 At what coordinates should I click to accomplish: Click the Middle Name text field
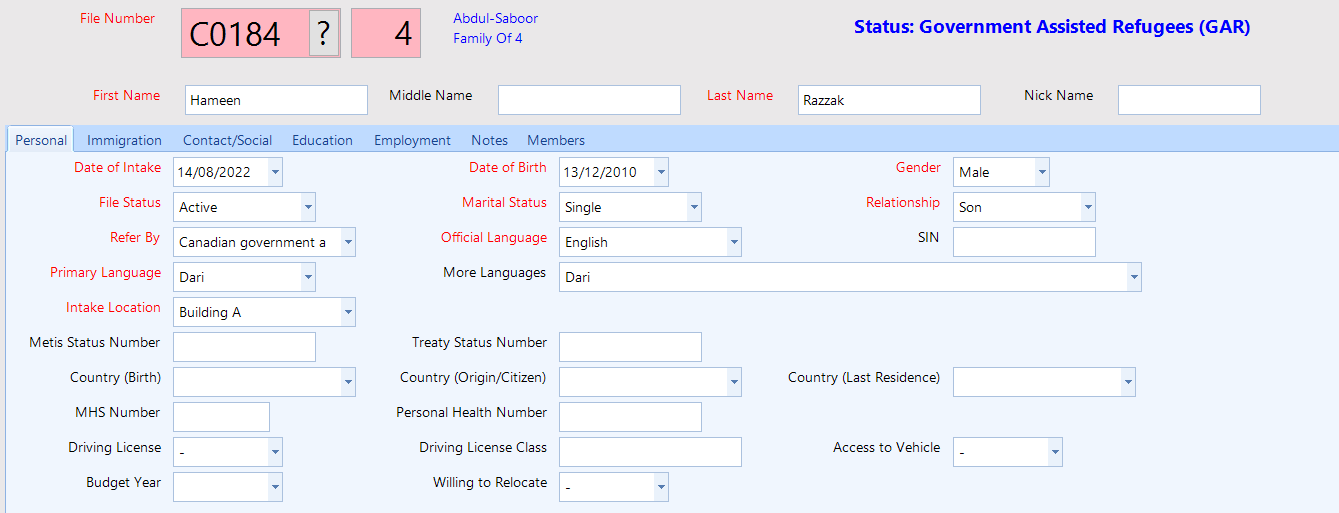(589, 100)
